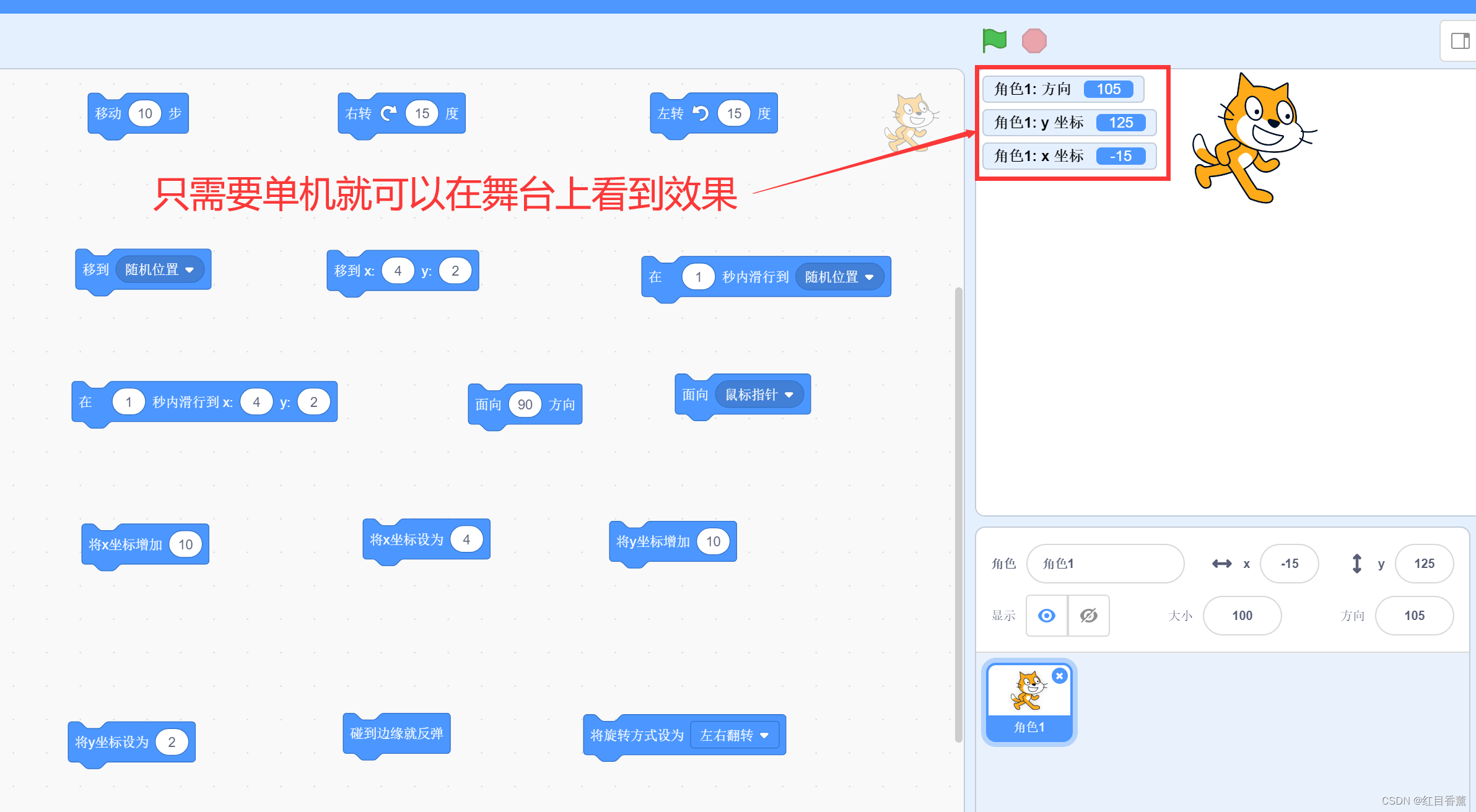Show the sprite using the eye icon
1476x812 pixels.
(x=1047, y=616)
